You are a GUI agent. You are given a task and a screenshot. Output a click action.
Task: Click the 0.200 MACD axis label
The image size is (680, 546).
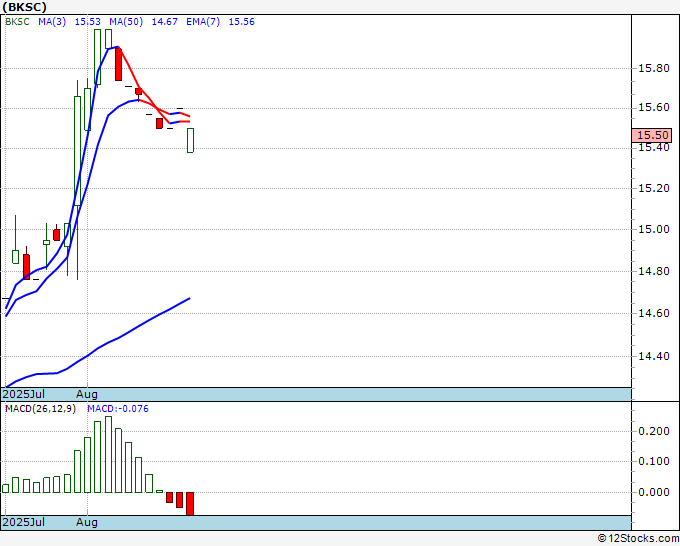654,431
